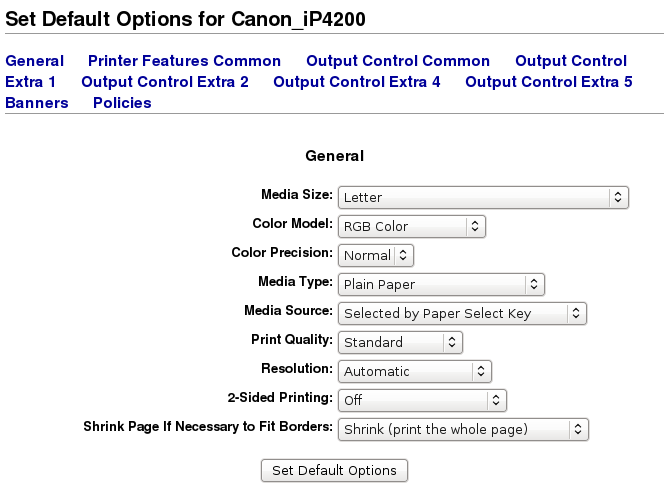The image size is (670, 493).
Task: Go to Output Control Extra 5
Action: [549, 82]
